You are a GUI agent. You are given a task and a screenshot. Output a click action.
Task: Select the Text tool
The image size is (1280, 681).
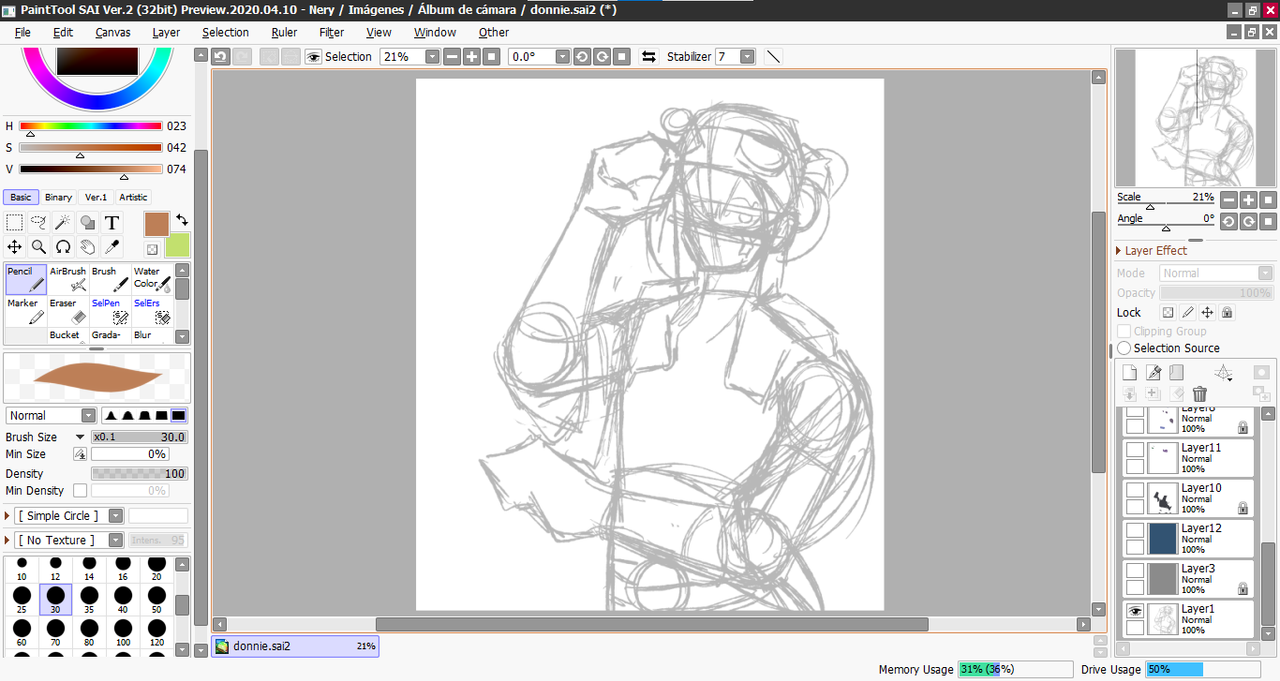112,223
